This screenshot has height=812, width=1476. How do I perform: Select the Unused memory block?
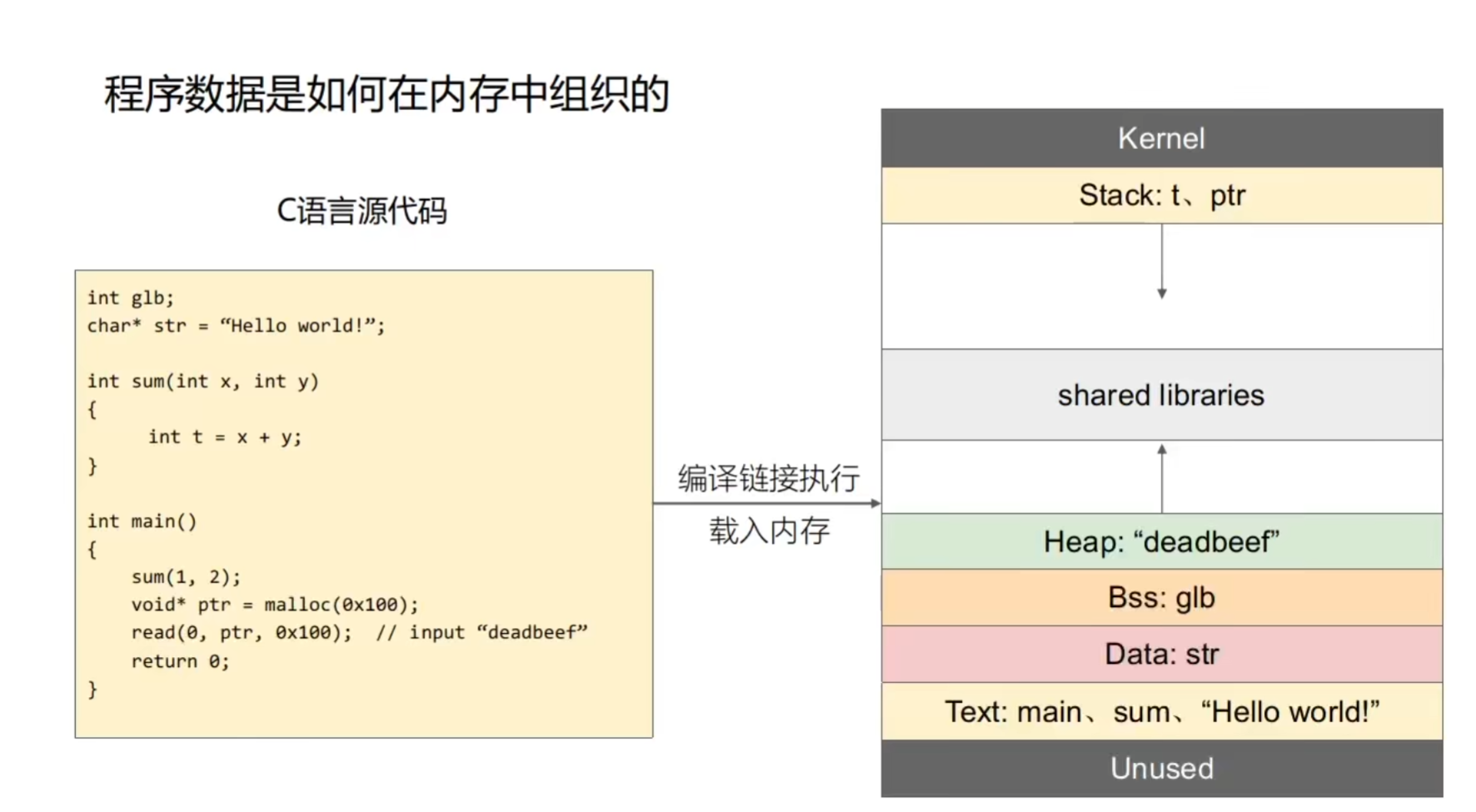point(1162,768)
